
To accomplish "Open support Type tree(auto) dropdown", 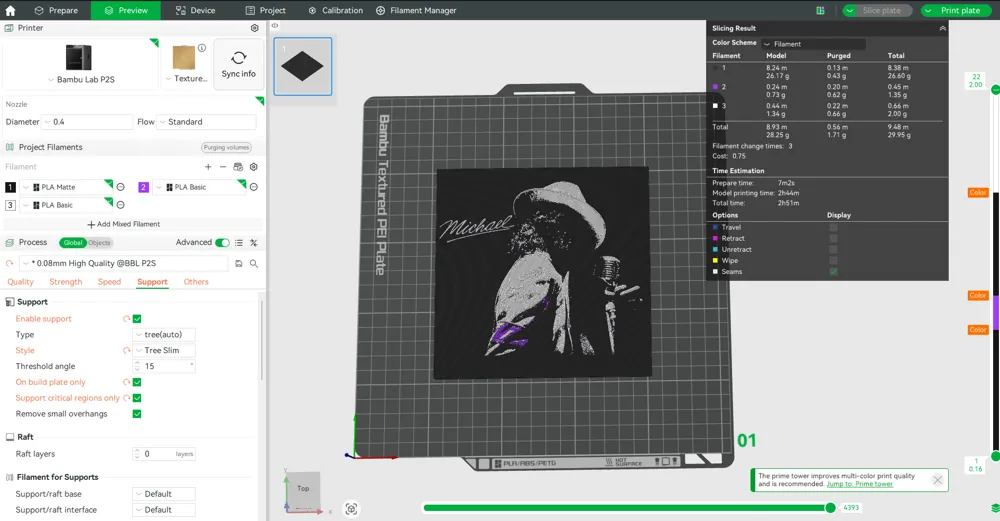I will point(164,335).
